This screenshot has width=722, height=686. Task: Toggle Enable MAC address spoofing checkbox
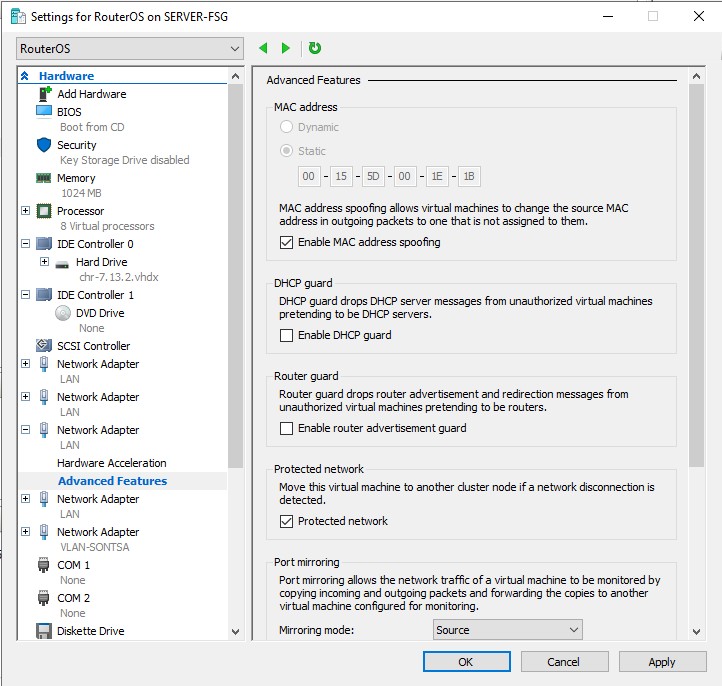pos(286,242)
